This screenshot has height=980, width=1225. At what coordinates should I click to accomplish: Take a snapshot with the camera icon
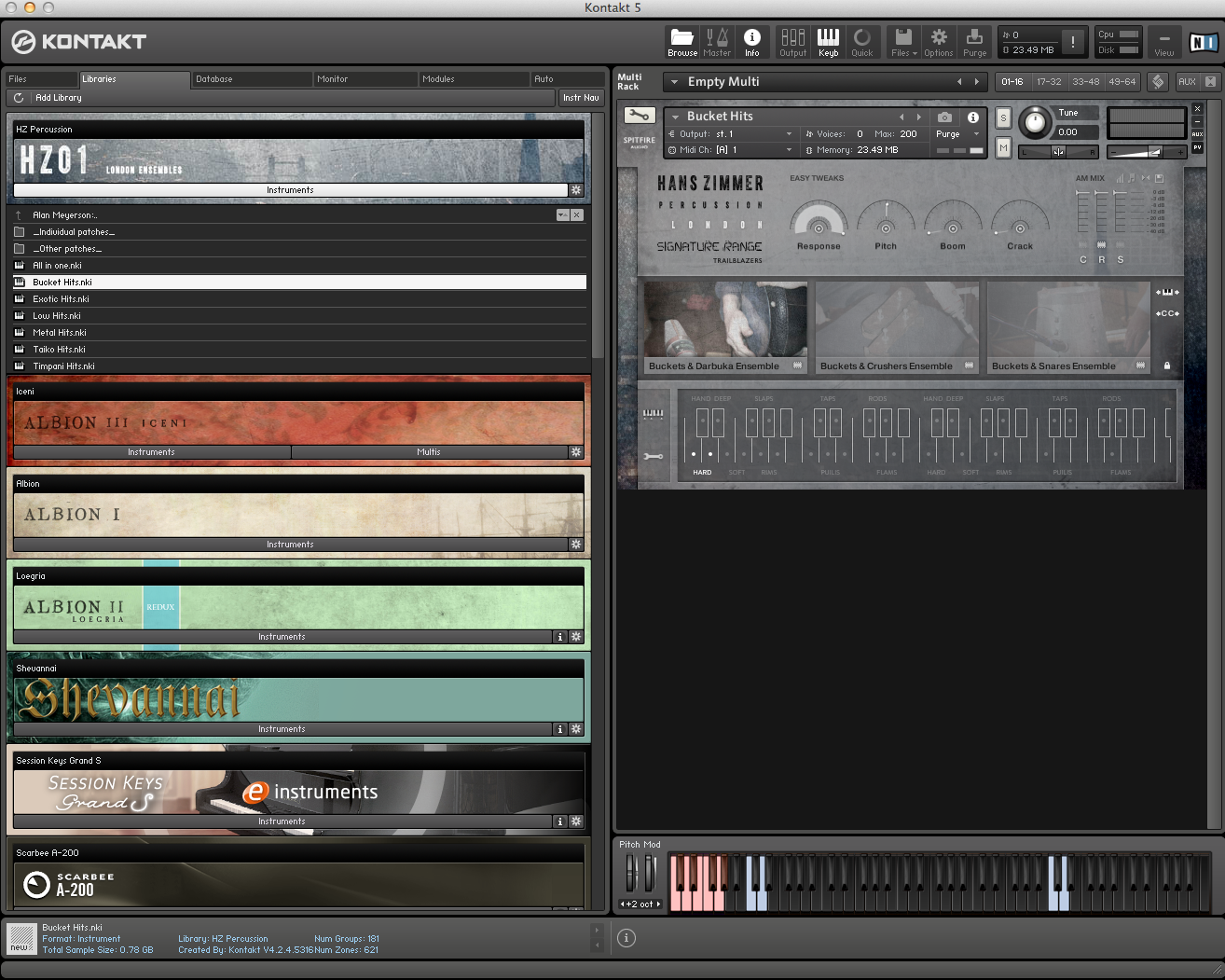pyautogui.click(x=944, y=117)
